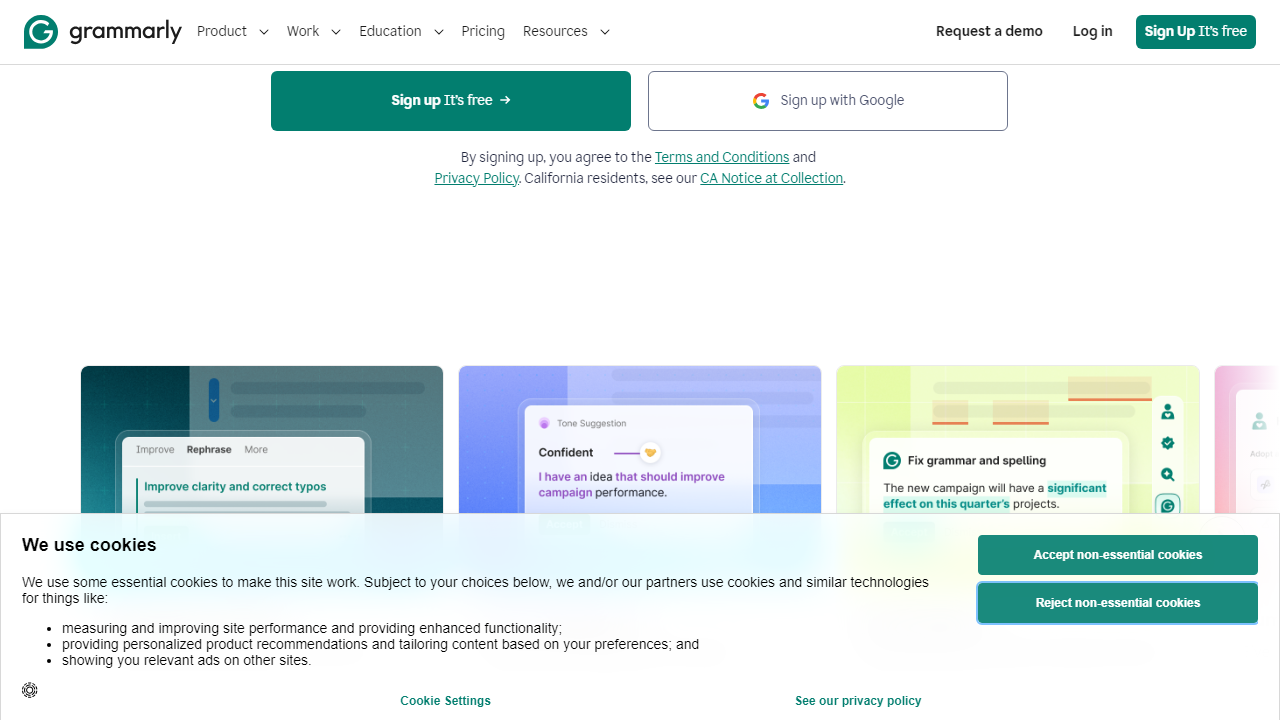Screen dimensions: 1280x720
Task: Expand the Product dropdown menu
Action: click(x=233, y=32)
